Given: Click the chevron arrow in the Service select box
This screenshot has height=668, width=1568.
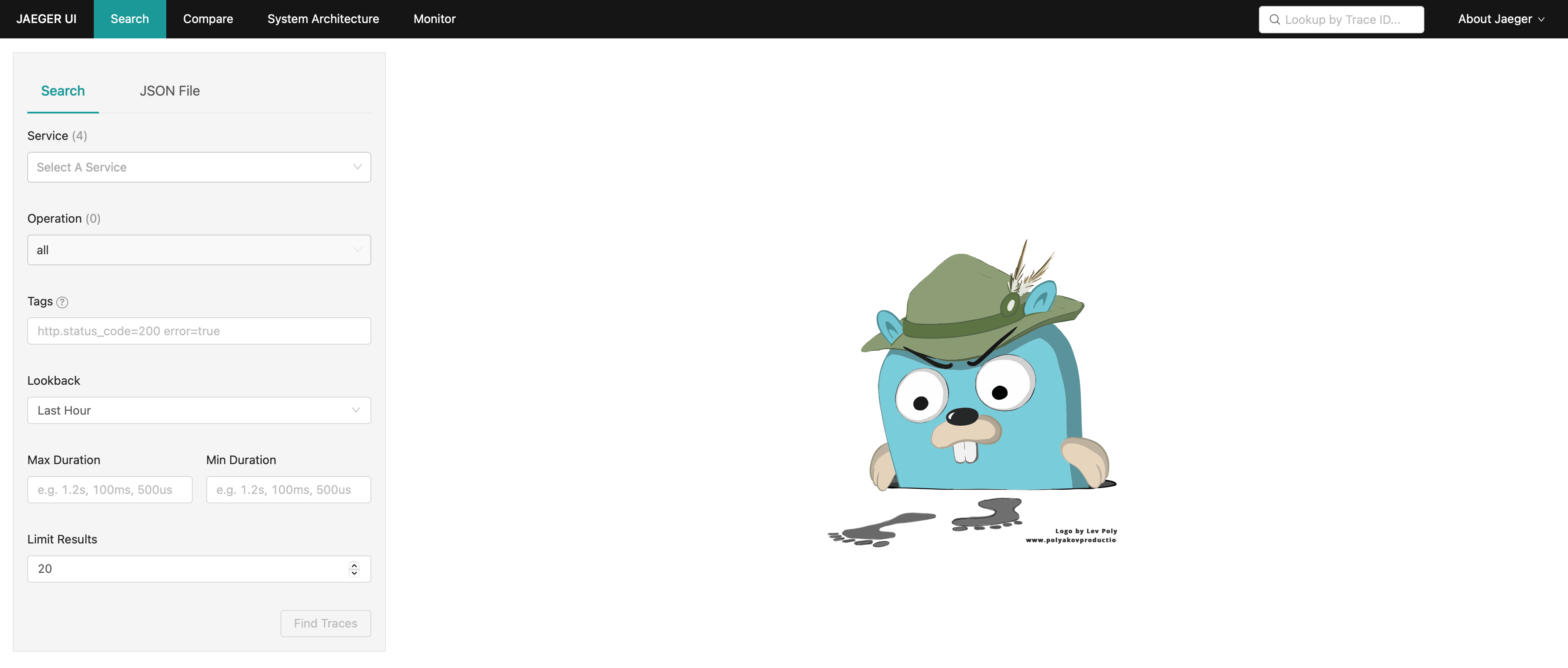Looking at the screenshot, I should pyautogui.click(x=357, y=167).
